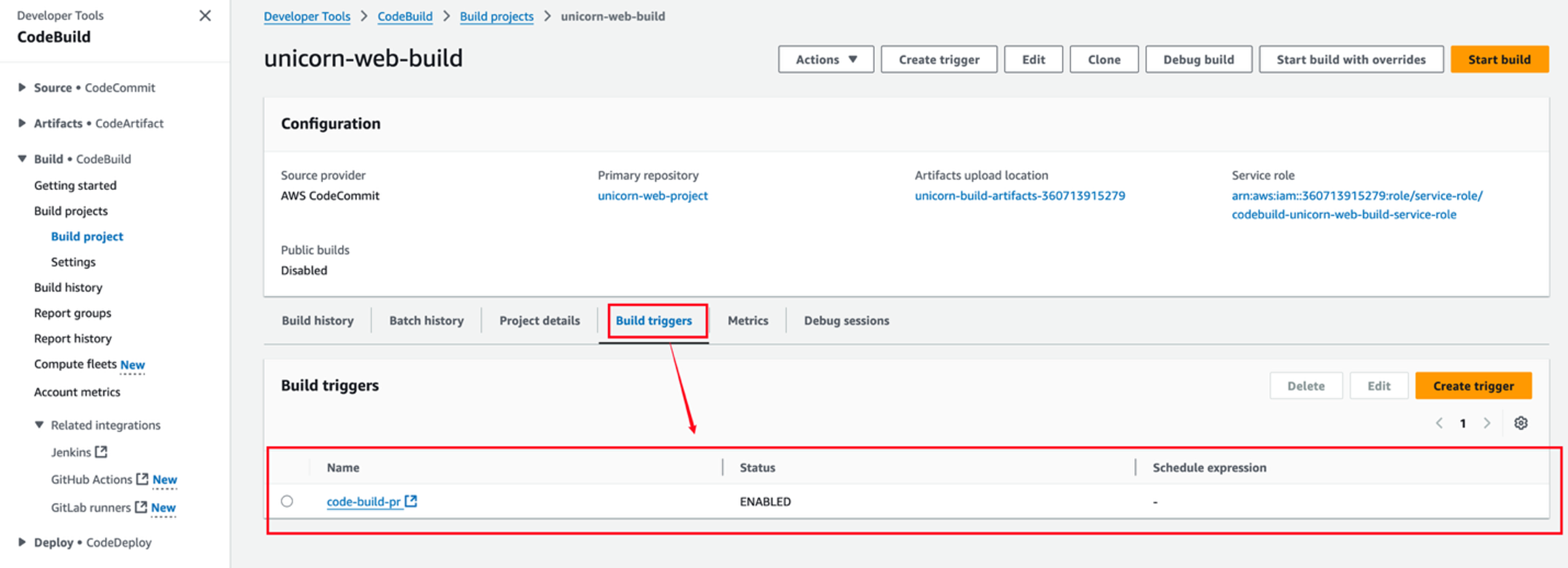This screenshot has width=1568, height=568.
Task: Collapse the Build CodeBuild section
Action: coord(22,159)
